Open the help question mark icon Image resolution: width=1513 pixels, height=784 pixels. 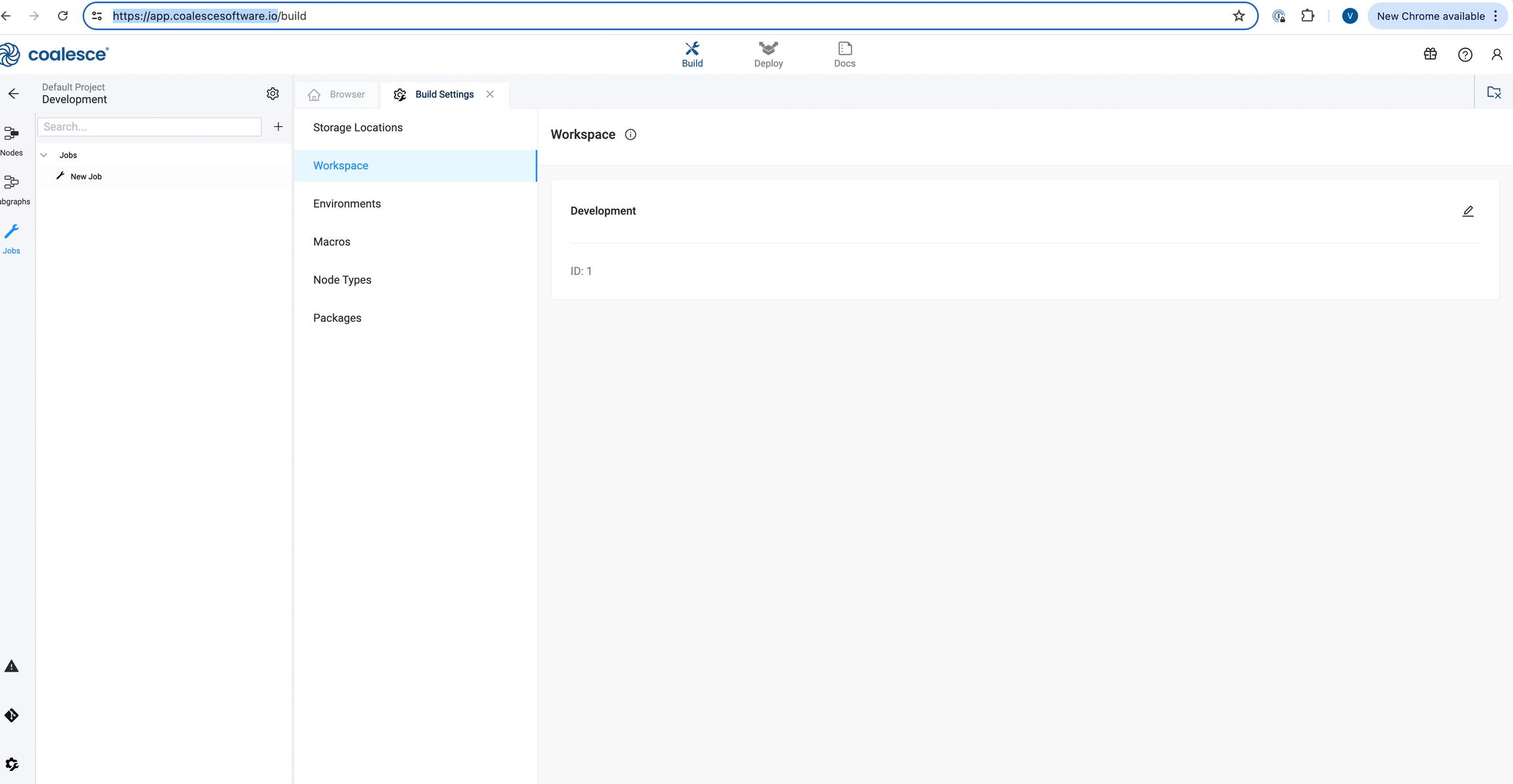click(x=1464, y=54)
